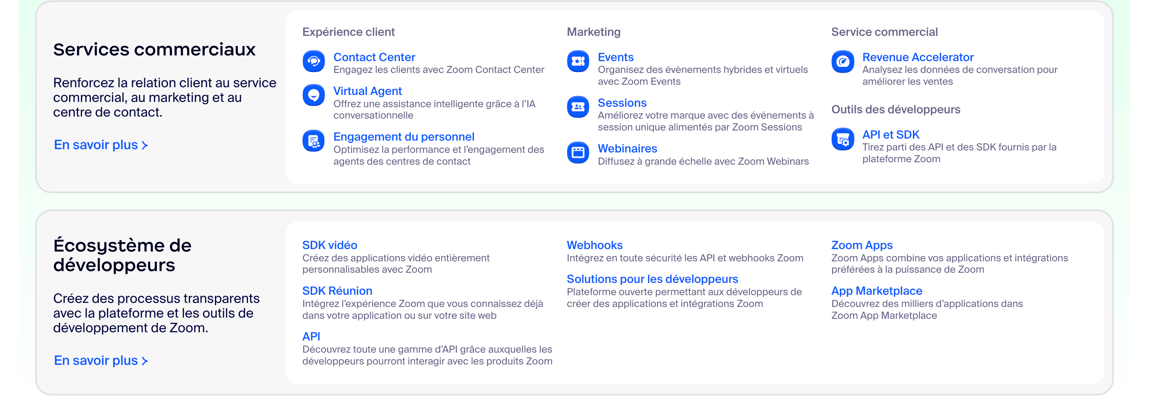Open the Revenue Accelerator link

coord(917,57)
